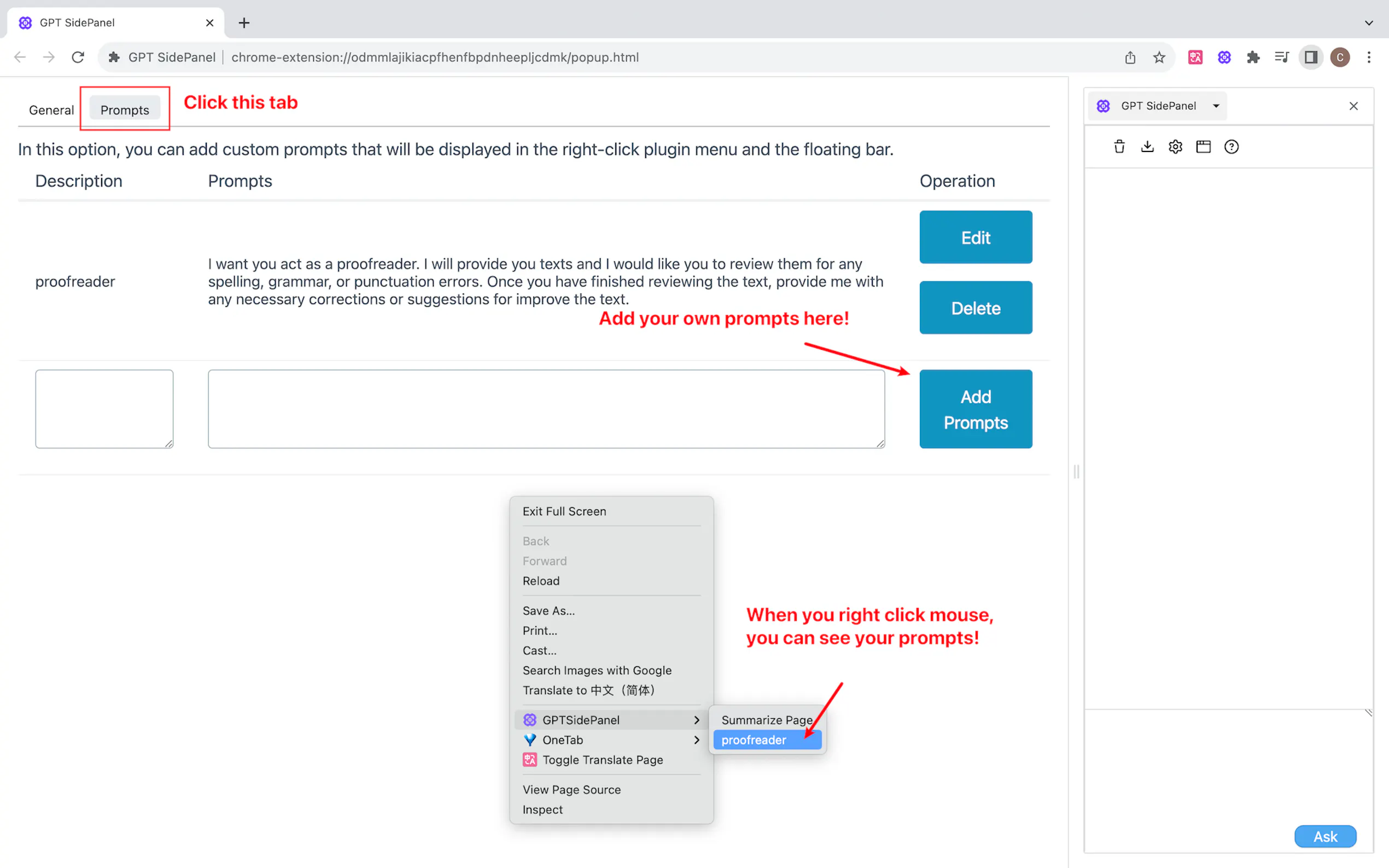Click the share page icon in address bar
Image resolution: width=1389 pixels, height=868 pixels.
click(1130, 57)
